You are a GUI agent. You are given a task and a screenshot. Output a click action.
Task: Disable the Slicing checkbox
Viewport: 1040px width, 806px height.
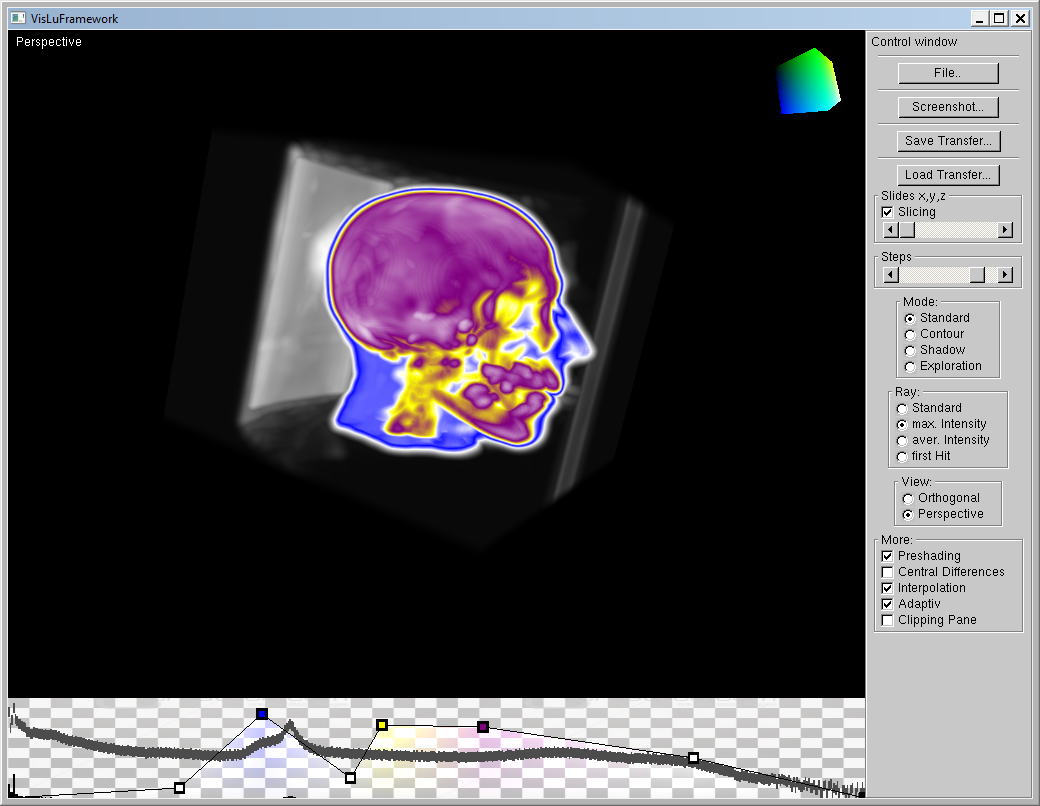click(886, 211)
